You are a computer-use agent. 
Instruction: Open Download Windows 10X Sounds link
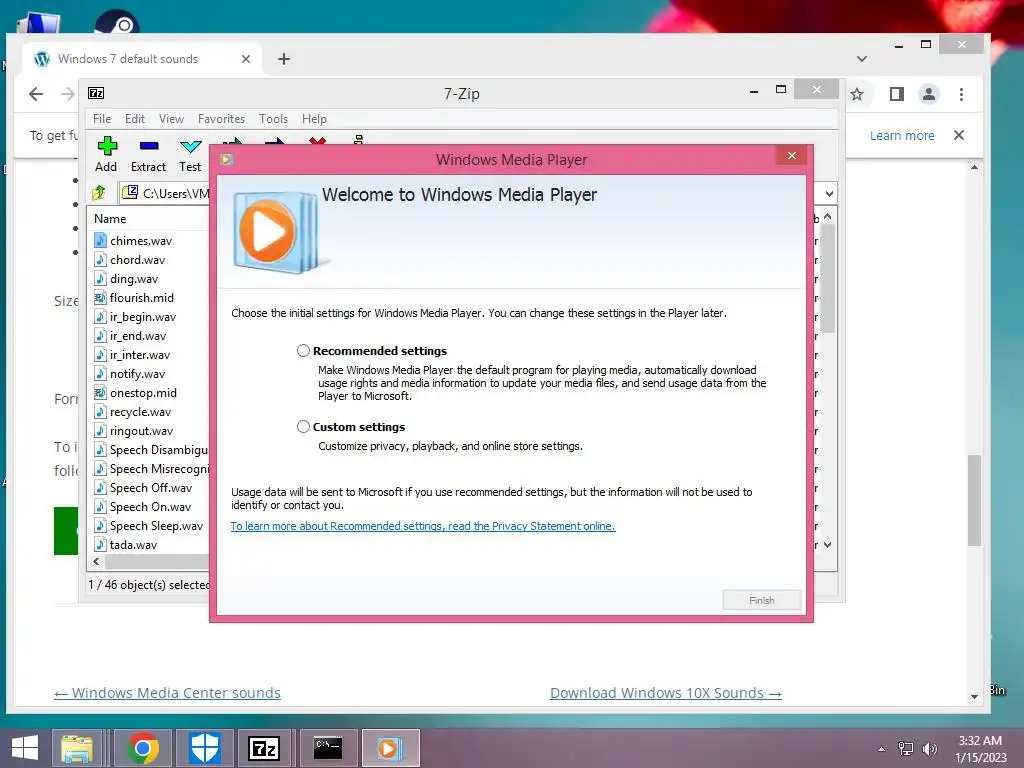pyautogui.click(x=665, y=693)
